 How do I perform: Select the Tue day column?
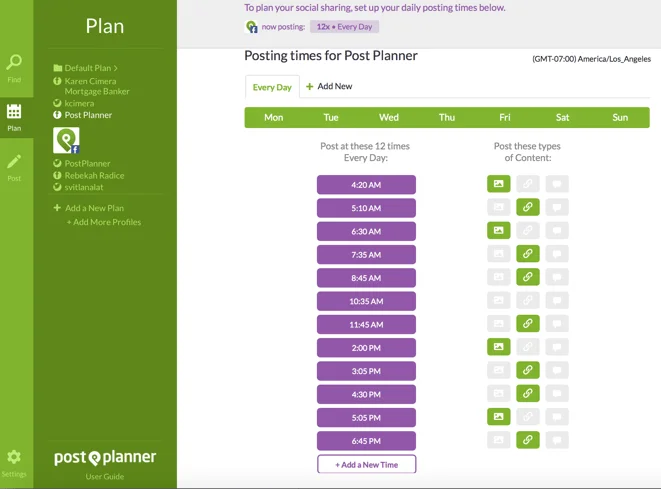point(331,118)
